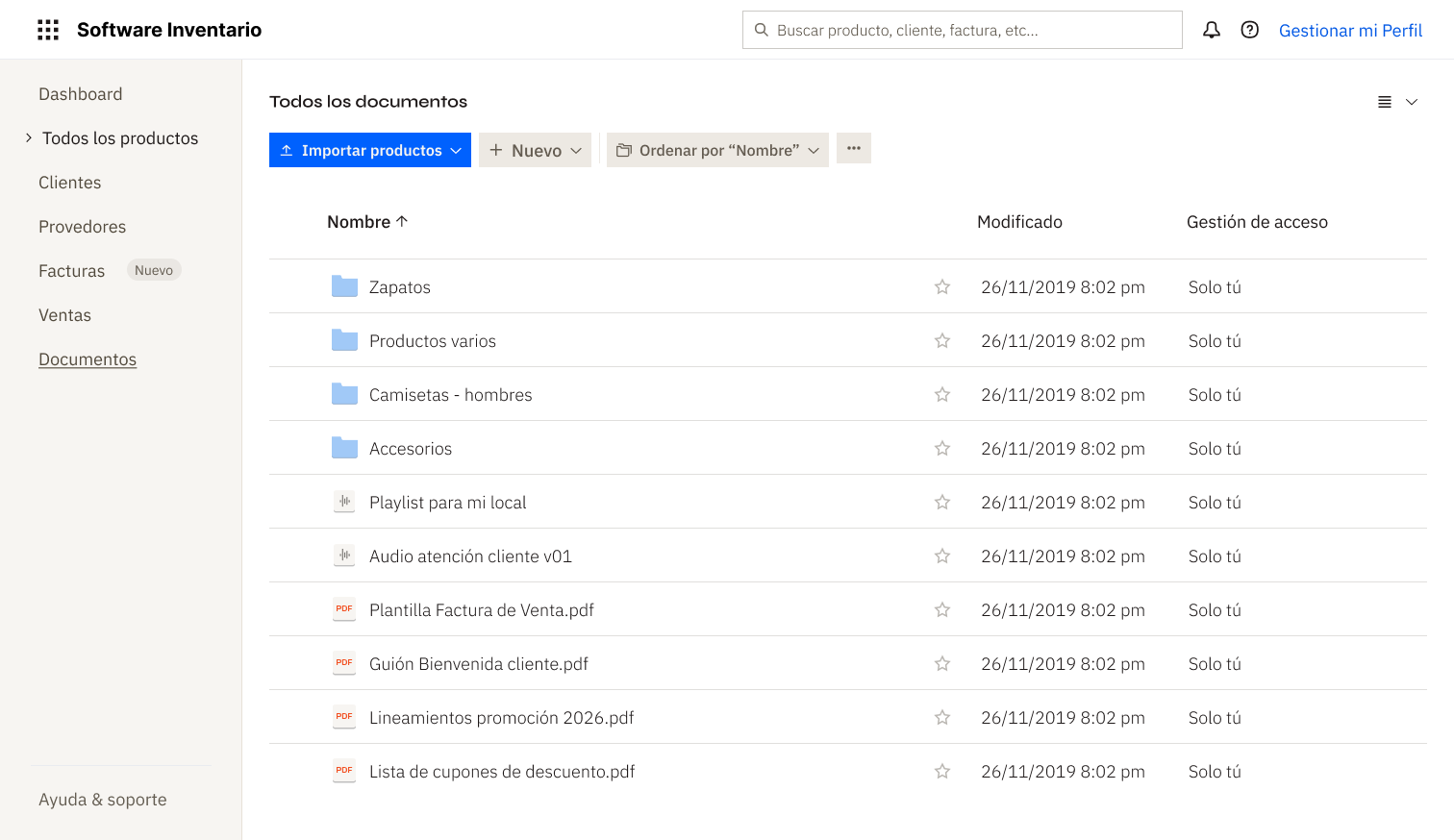This screenshot has width=1454, height=840.
Task: Open Facturas in the sidebar
Action: pos(71,271)
